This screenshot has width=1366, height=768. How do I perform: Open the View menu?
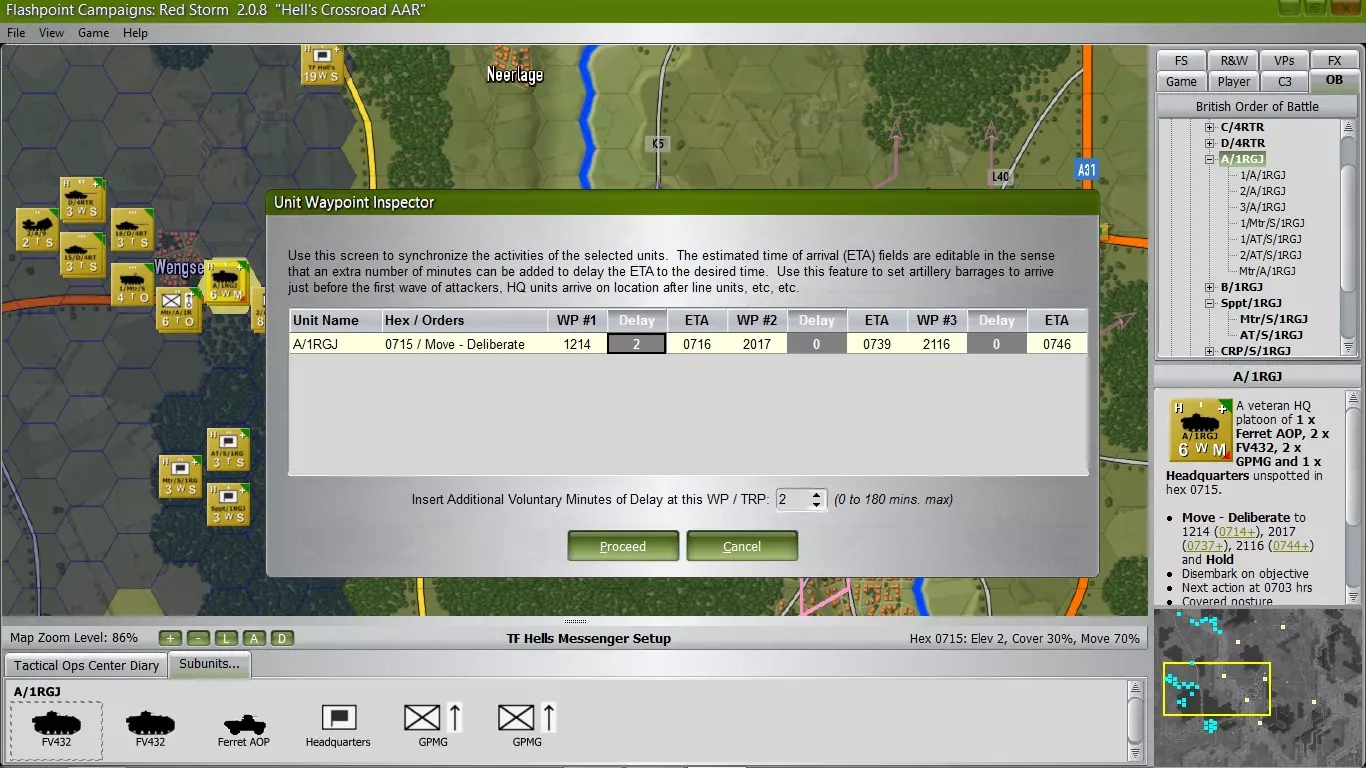(x=51, y=33)
